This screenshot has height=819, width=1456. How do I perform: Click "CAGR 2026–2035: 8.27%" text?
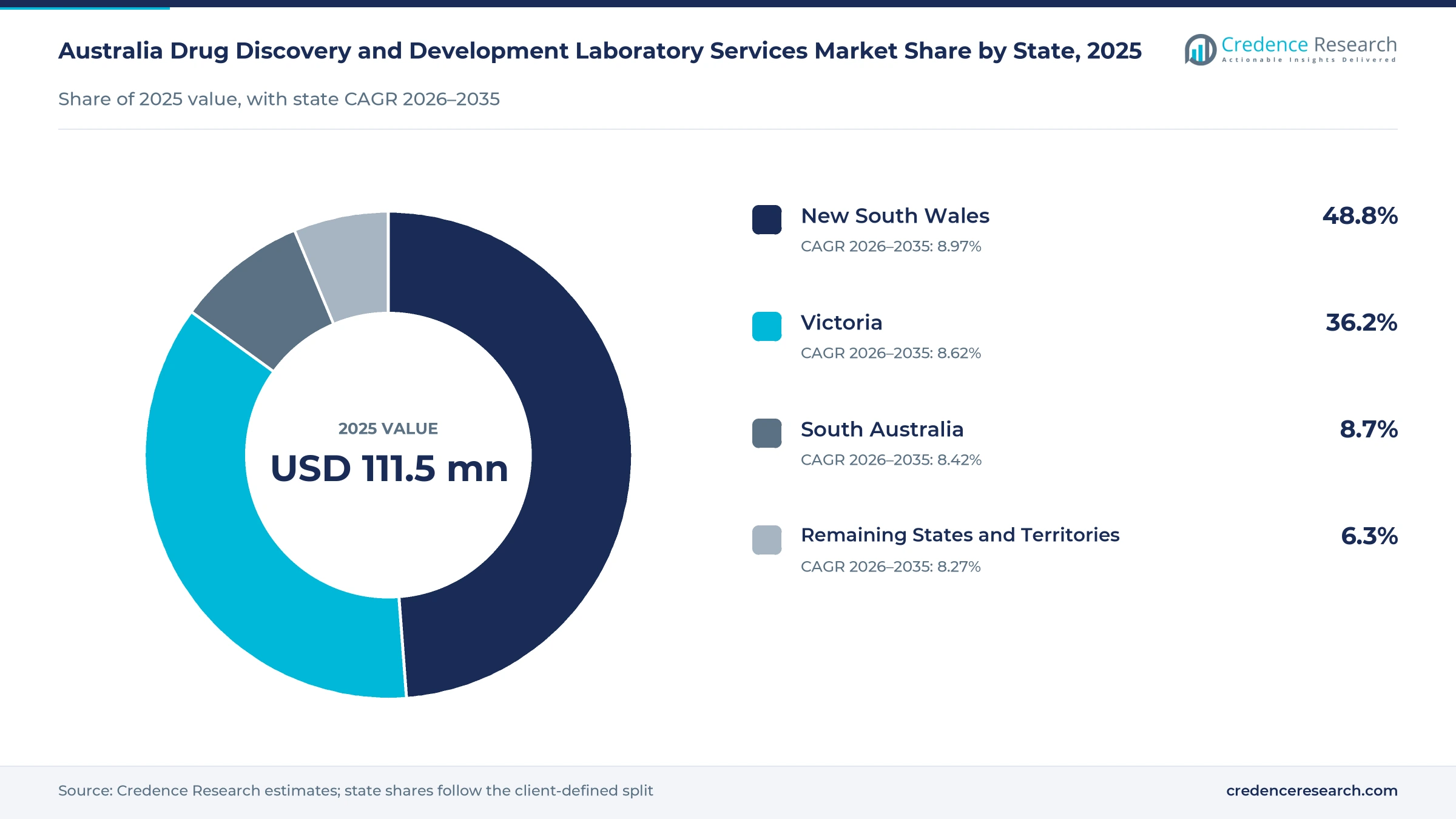(891, 567)
